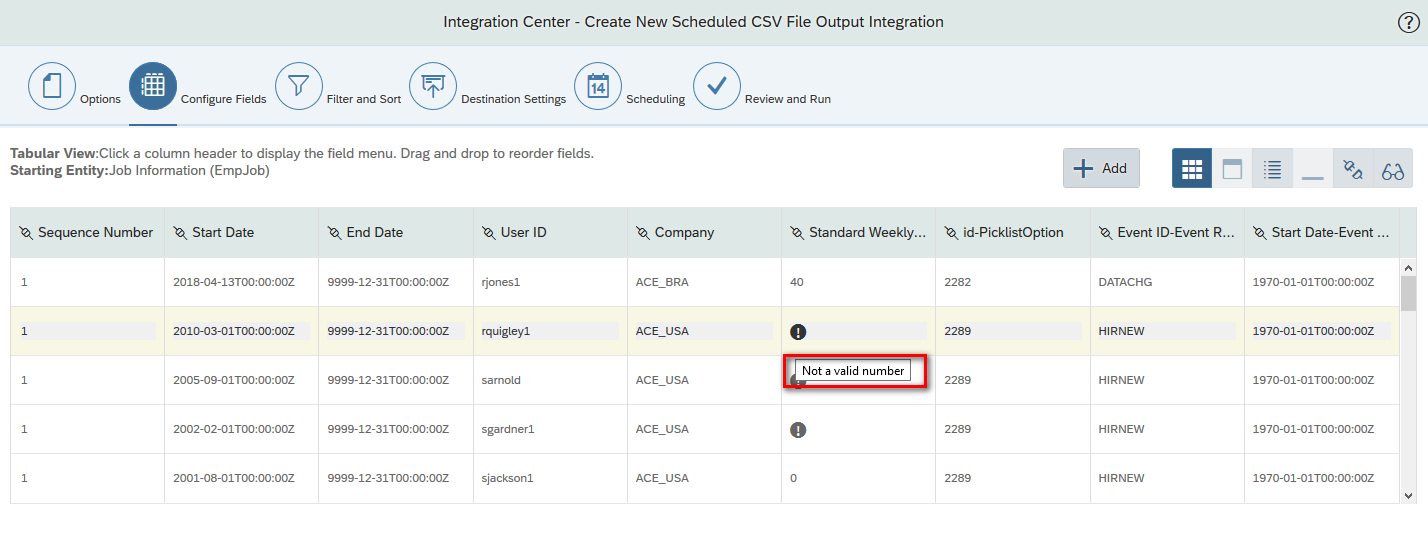Open Start Date-Event column header menu
1428x538 pixels.
1322,232
